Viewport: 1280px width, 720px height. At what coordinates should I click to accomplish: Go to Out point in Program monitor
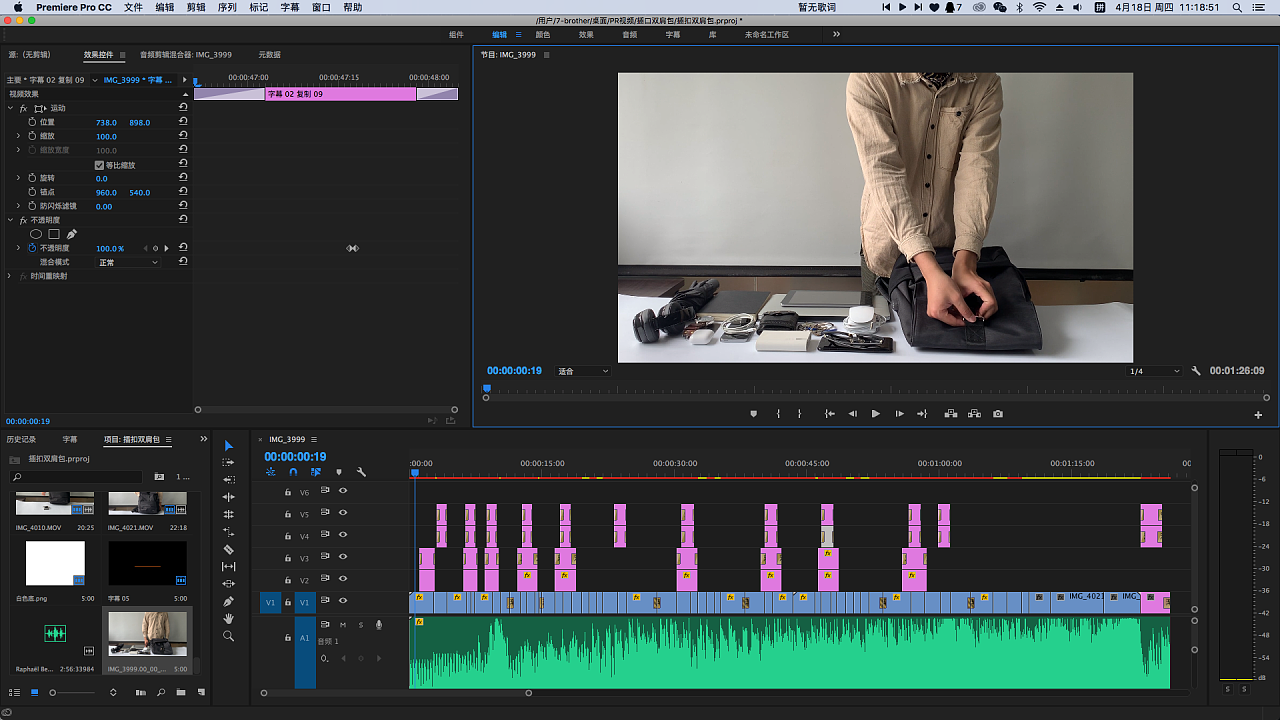[x=922, y=414]
